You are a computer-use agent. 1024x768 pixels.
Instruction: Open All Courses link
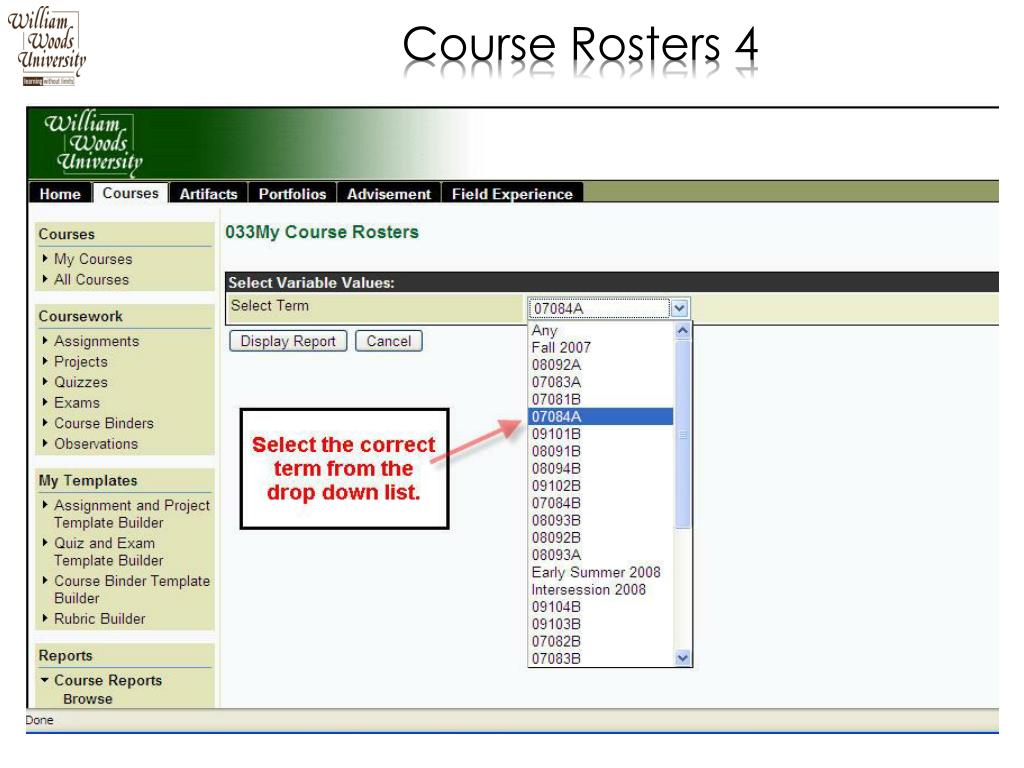tap(91, 280)
